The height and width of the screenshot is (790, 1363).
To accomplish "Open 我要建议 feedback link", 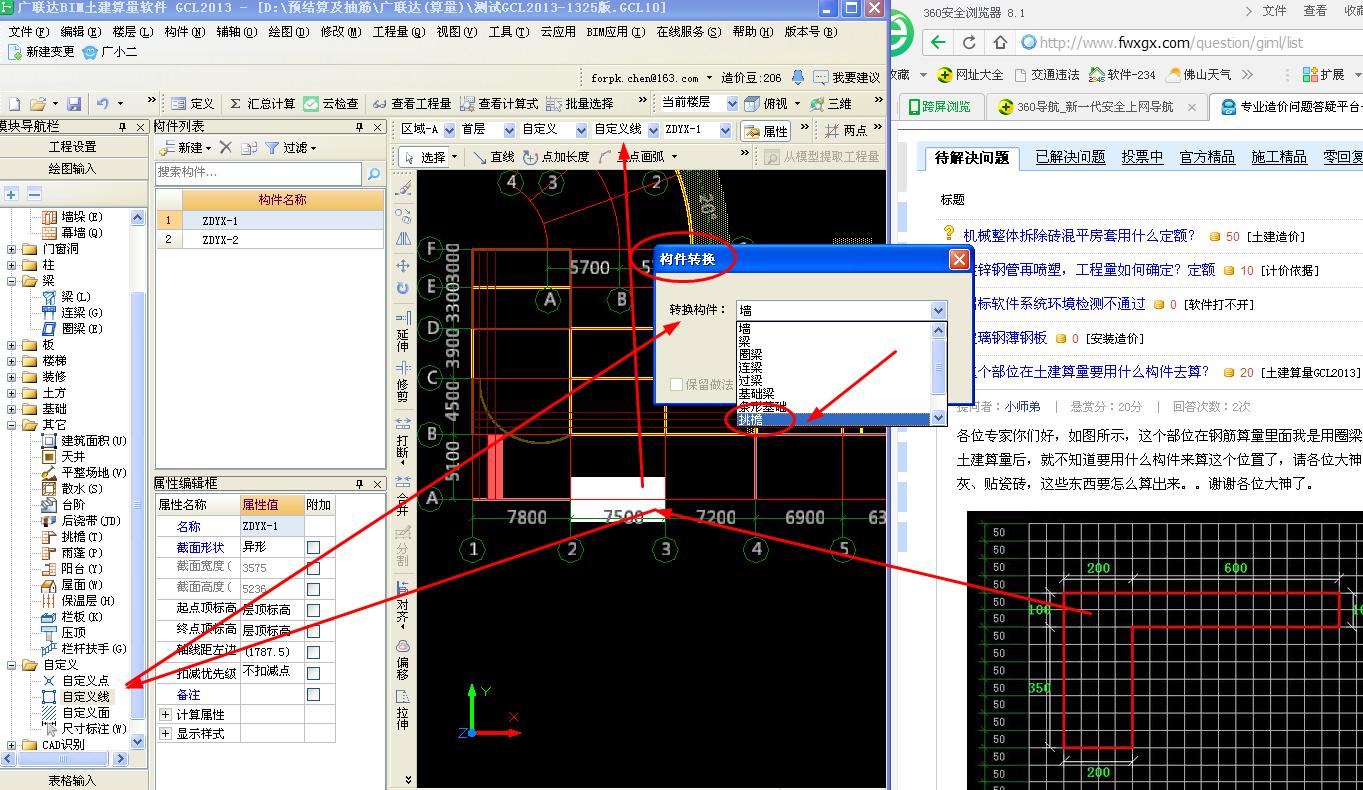I will click(x=846, y=77).
